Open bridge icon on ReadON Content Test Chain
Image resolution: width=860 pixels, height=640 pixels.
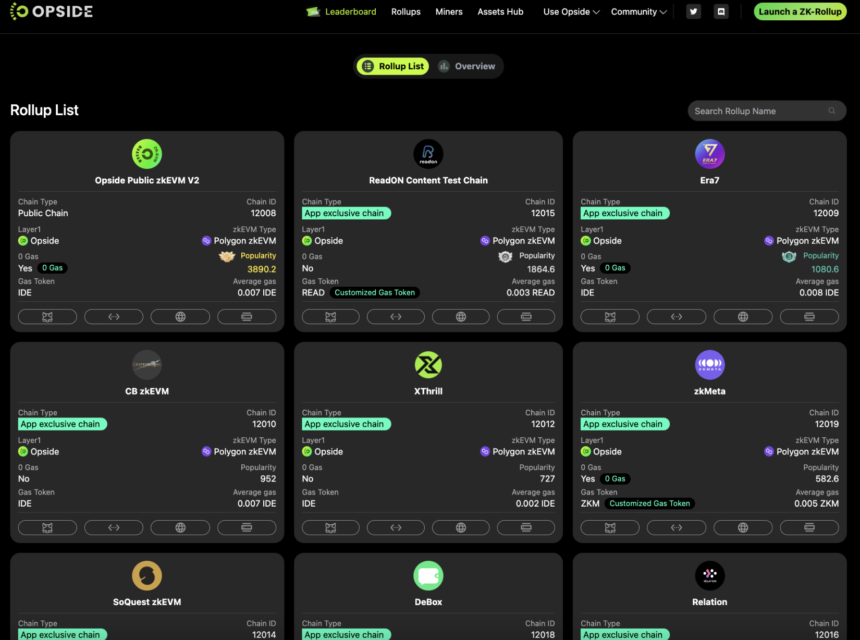tap(395, 316)
